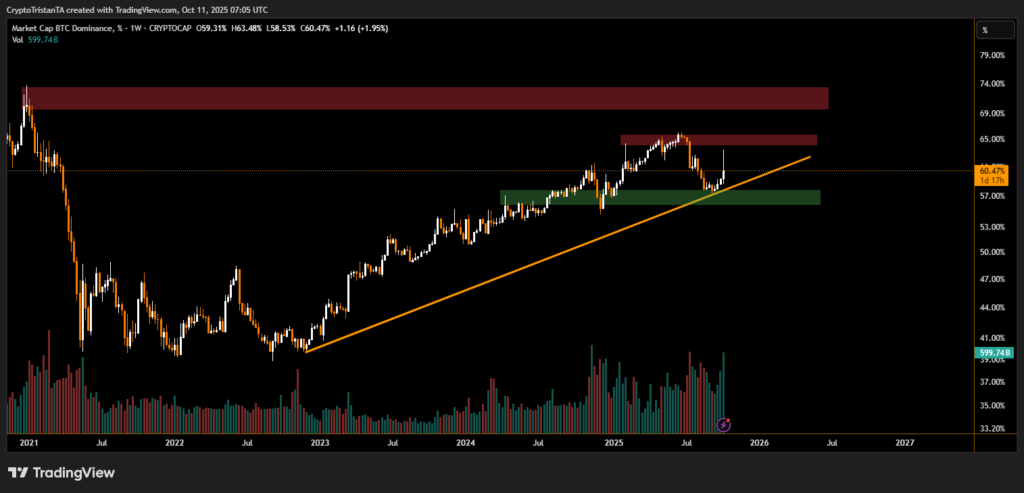
Task: Click the 2027 label on time axis
Action: click(x=904, y=441)
